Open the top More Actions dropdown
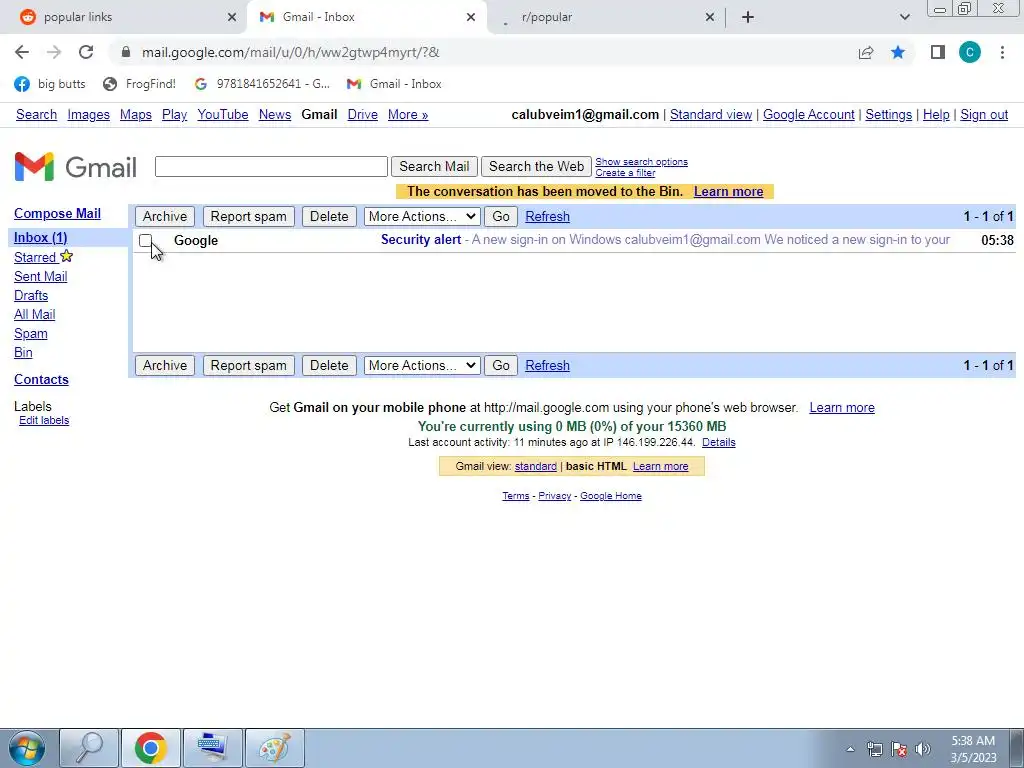This screenshot has height=768, width=1024. pos(422,216)
